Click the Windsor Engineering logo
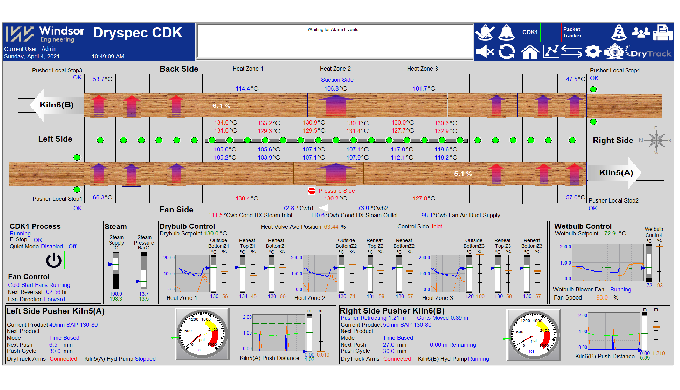680x390 pixels. (x=45, y=34)
